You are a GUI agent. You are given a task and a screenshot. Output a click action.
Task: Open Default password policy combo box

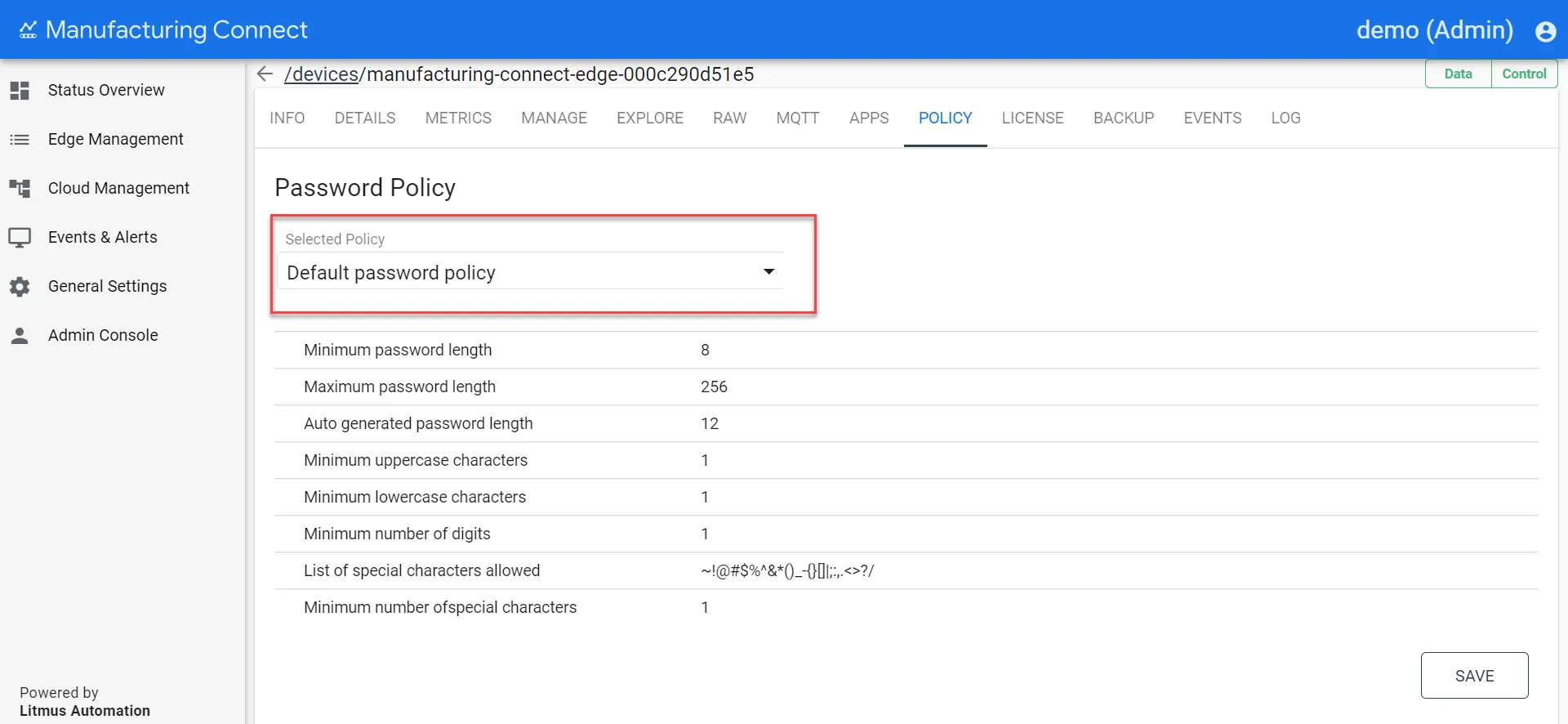(x=531, y=271)
